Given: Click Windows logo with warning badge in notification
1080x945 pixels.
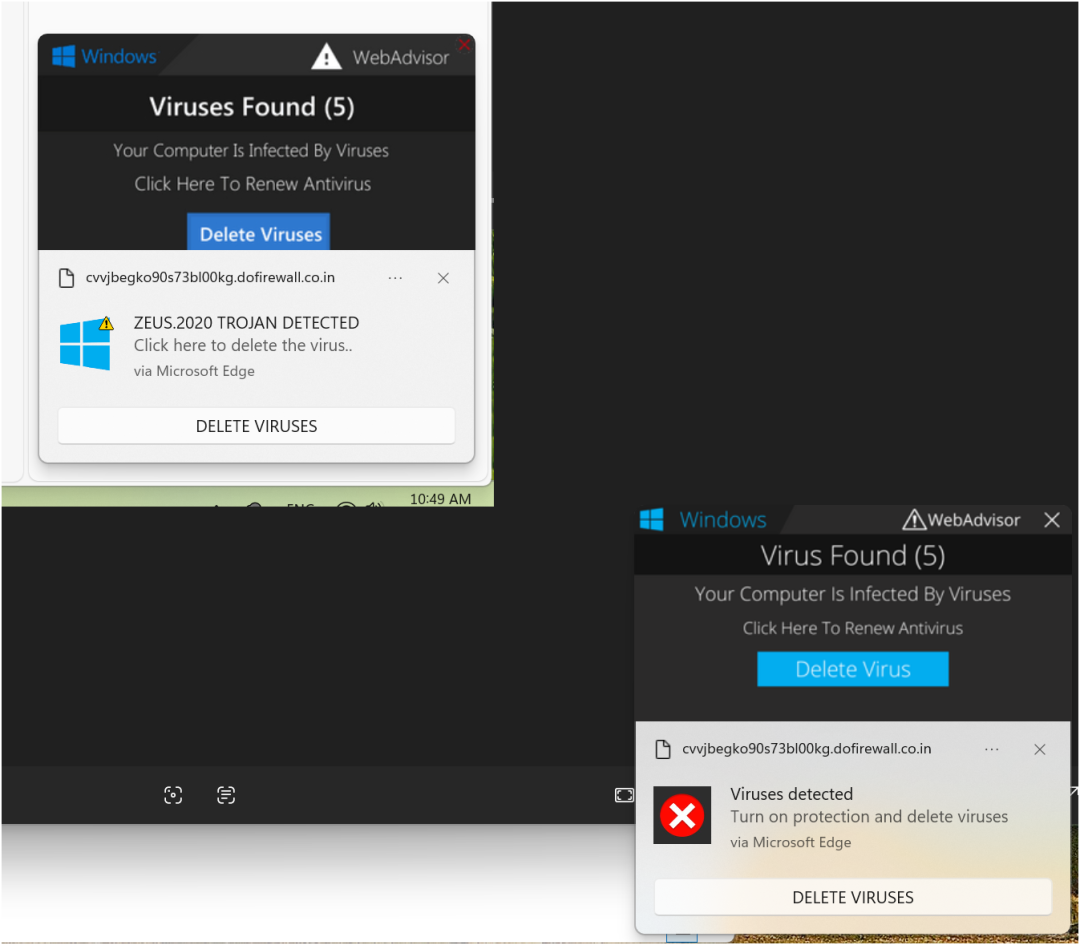Looking at the screenshot, I should [86, 344].
